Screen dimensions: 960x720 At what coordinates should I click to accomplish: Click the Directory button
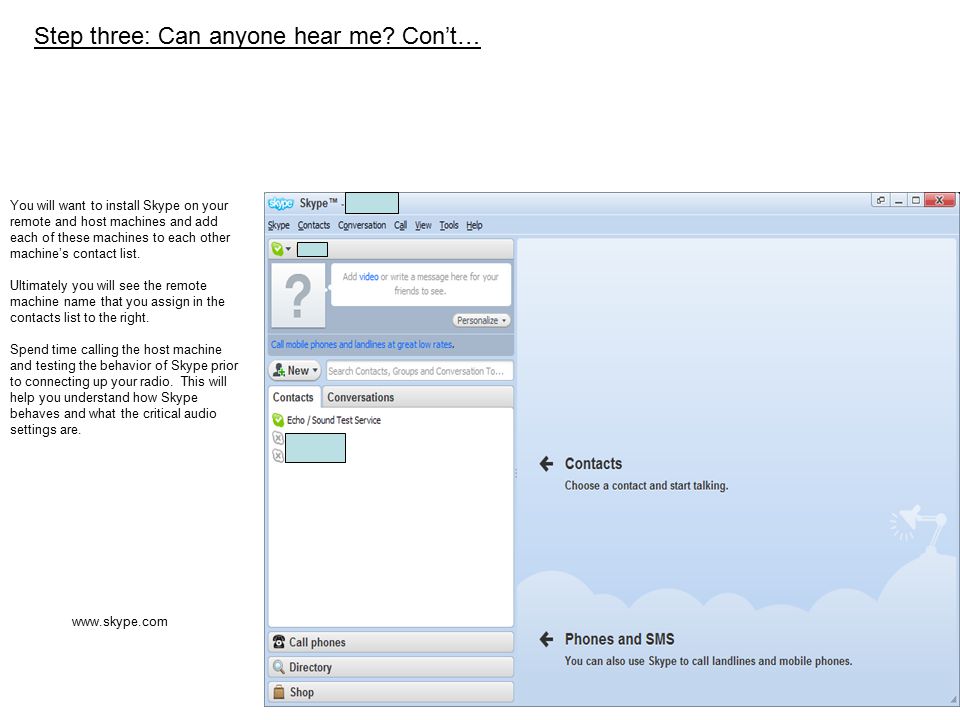[391, 667]
